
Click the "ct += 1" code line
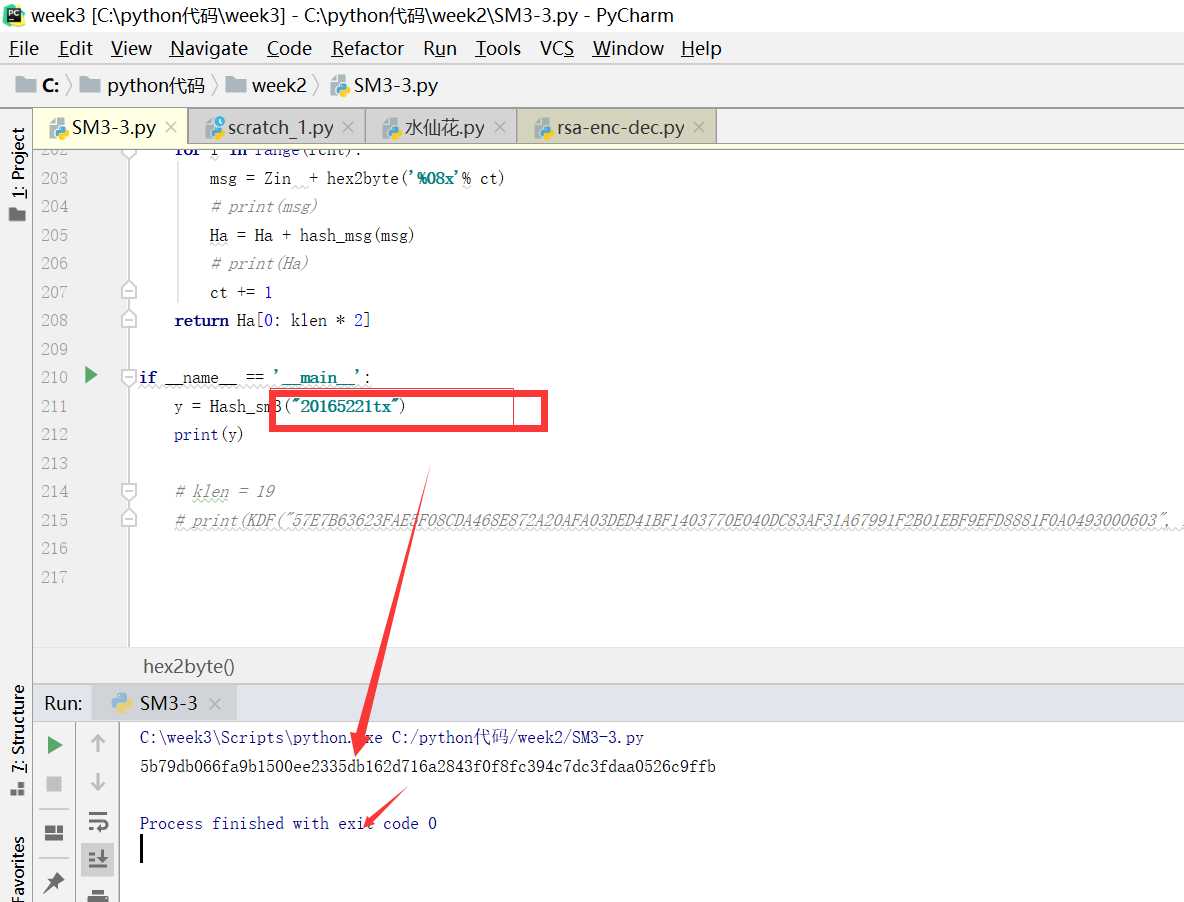(241, 292)
